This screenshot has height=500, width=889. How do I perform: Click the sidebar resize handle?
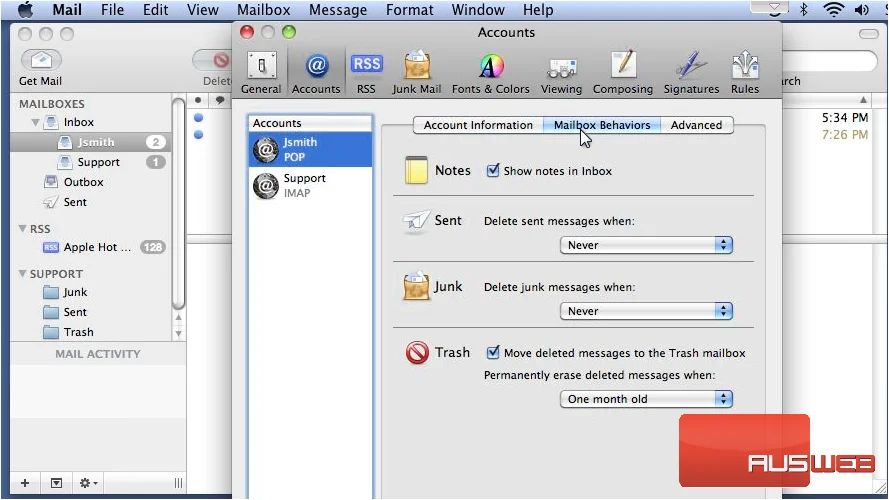pos(179,483)
